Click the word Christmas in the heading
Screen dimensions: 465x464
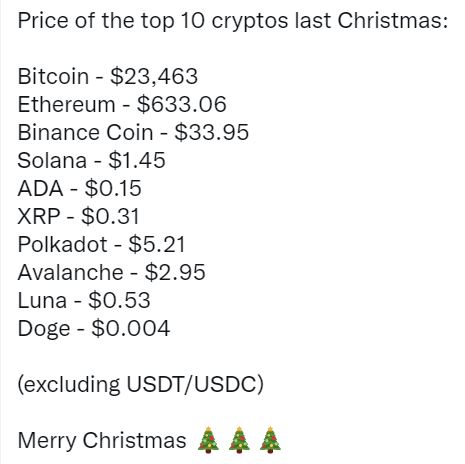[x=393, y=20]
